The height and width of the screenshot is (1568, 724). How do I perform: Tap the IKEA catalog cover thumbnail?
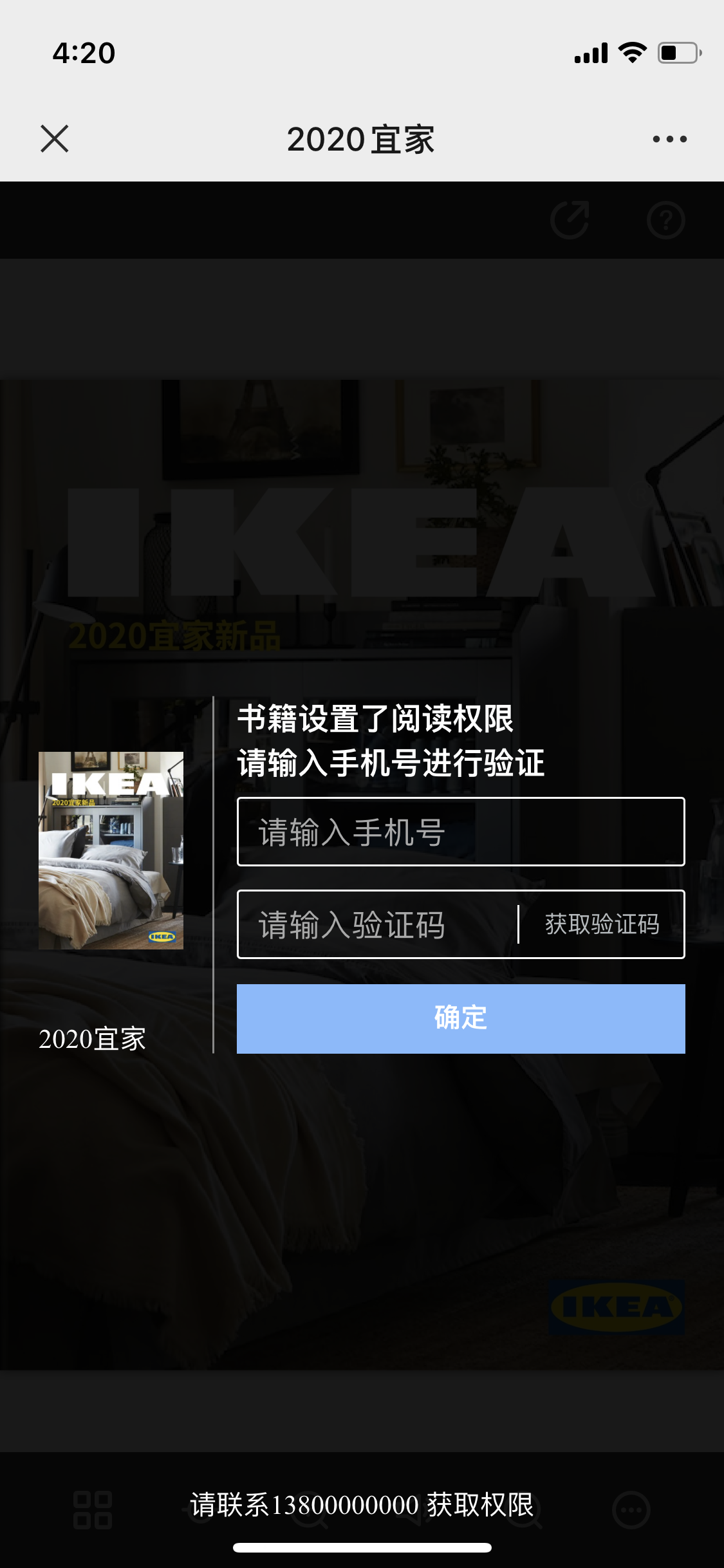click(111, 850)
